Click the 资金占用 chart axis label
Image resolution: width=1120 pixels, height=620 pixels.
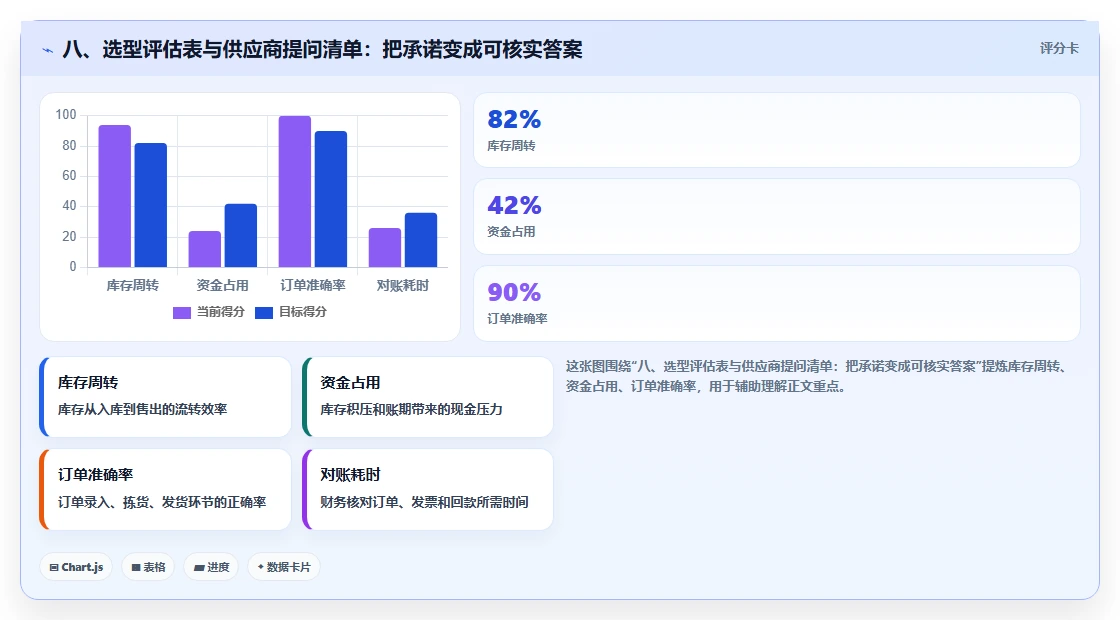pos(223,286)
